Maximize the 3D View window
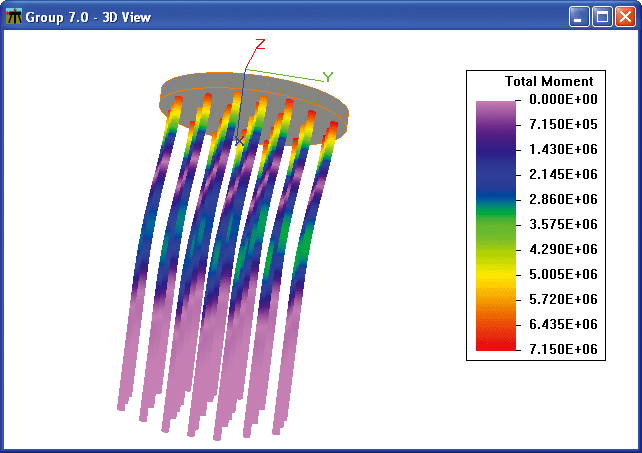 click(602, 17)
